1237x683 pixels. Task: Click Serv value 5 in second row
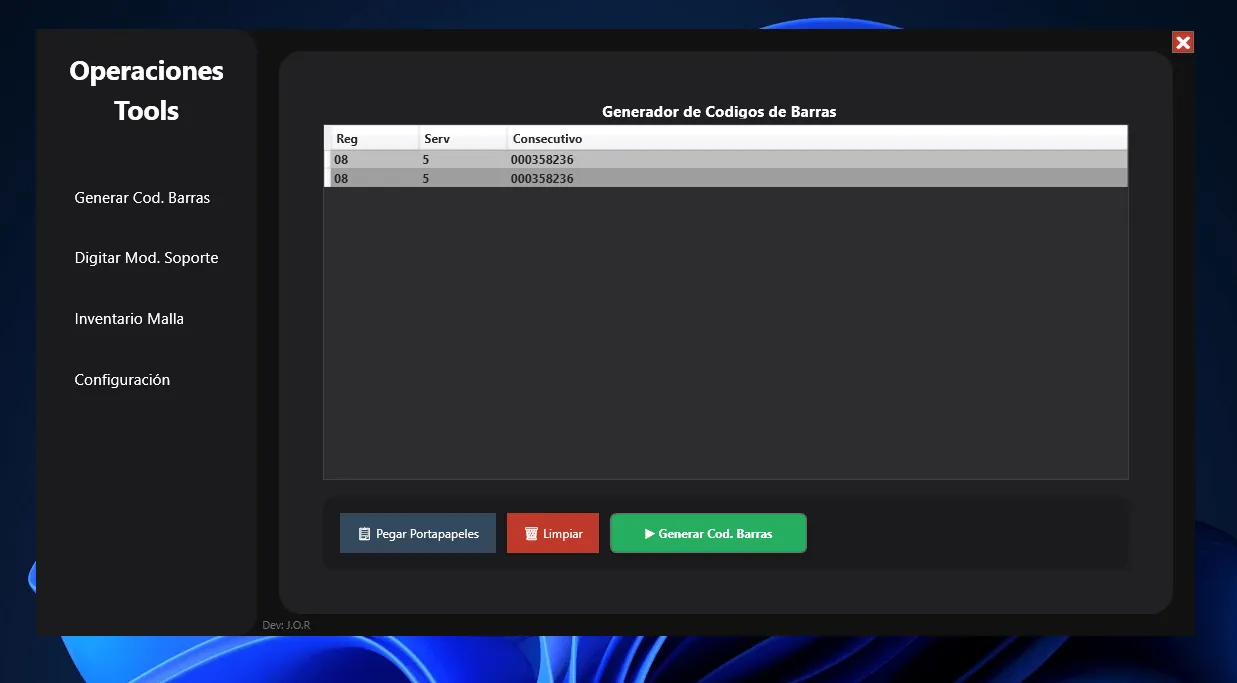[426, 178]
